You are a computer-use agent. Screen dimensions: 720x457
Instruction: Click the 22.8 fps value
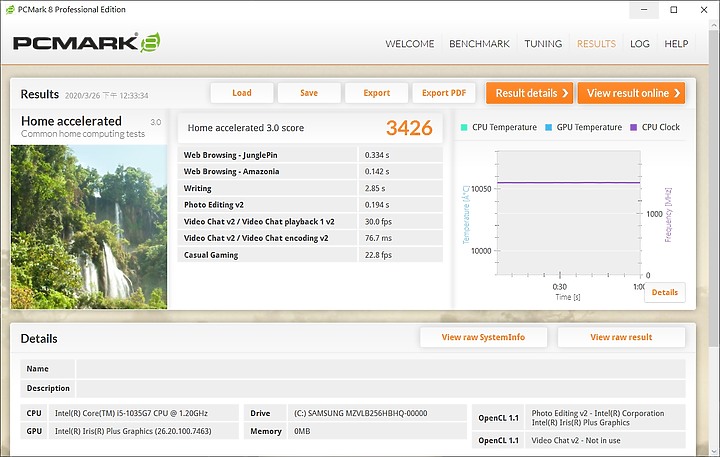pos(378,255)
